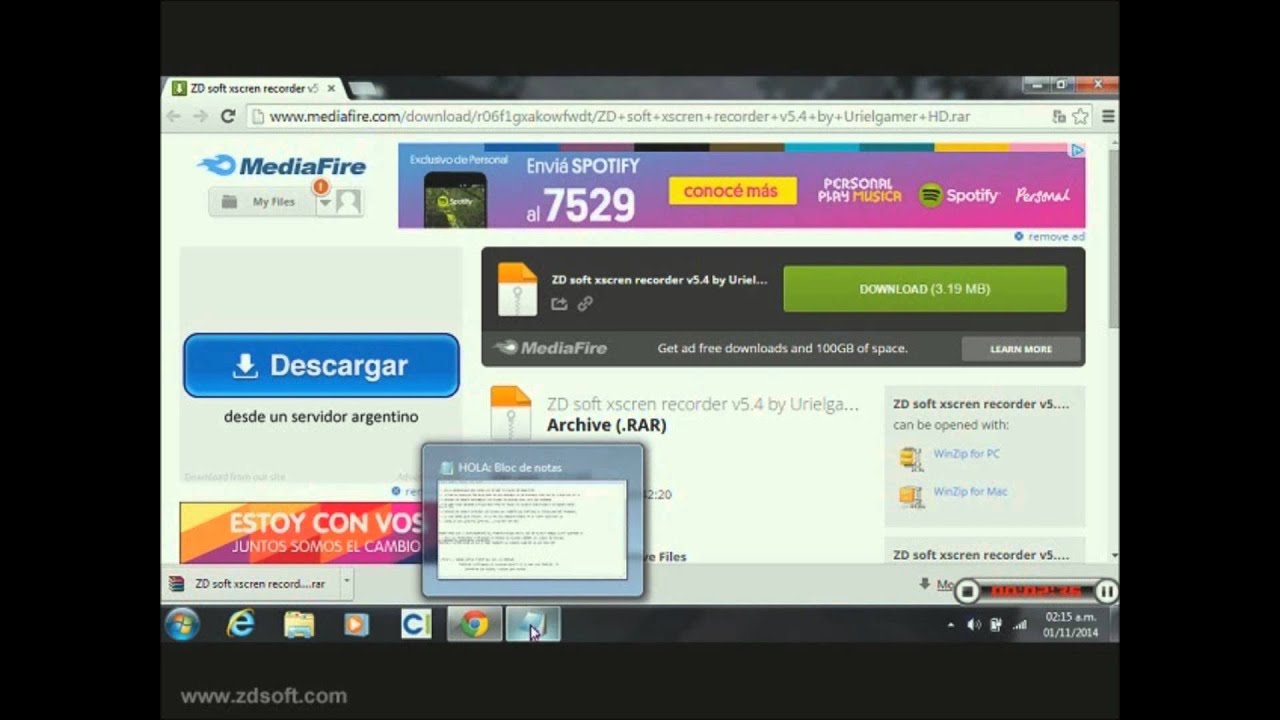
Task: Click the AdChoices icon on Spotify banner
Action: click(1077, 151)
